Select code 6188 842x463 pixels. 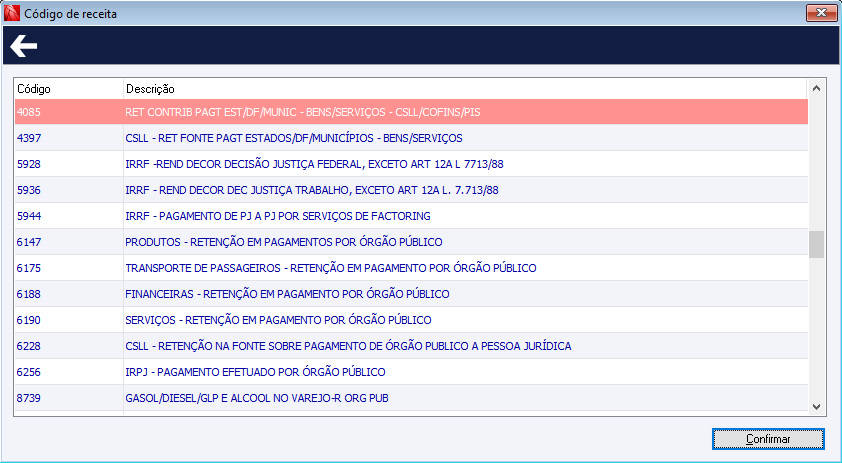click(x=28, y=294)
